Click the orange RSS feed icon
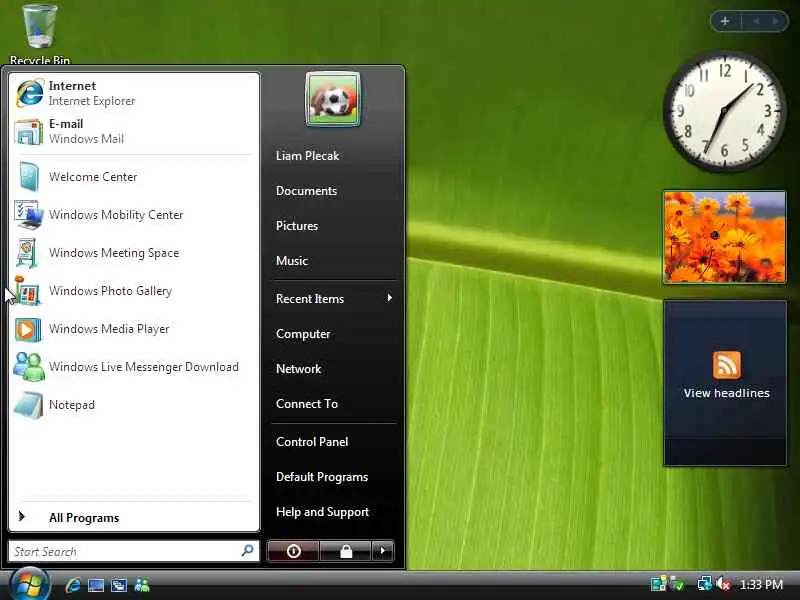Viewport: 800px width, 600px height. coord(727,365)
